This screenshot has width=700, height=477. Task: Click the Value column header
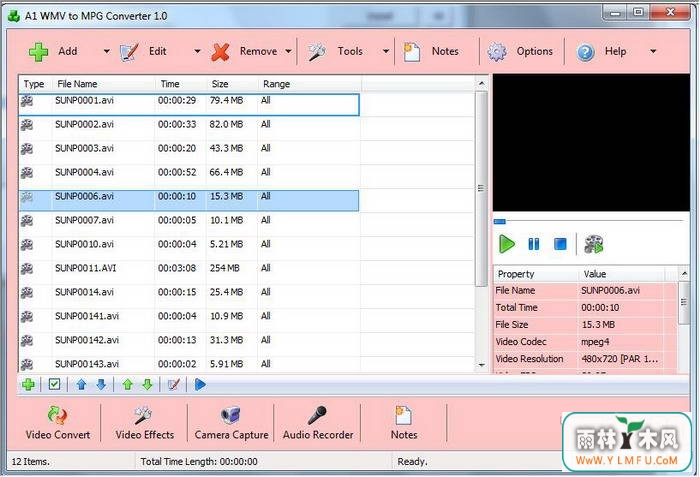[x=621, y=274]
